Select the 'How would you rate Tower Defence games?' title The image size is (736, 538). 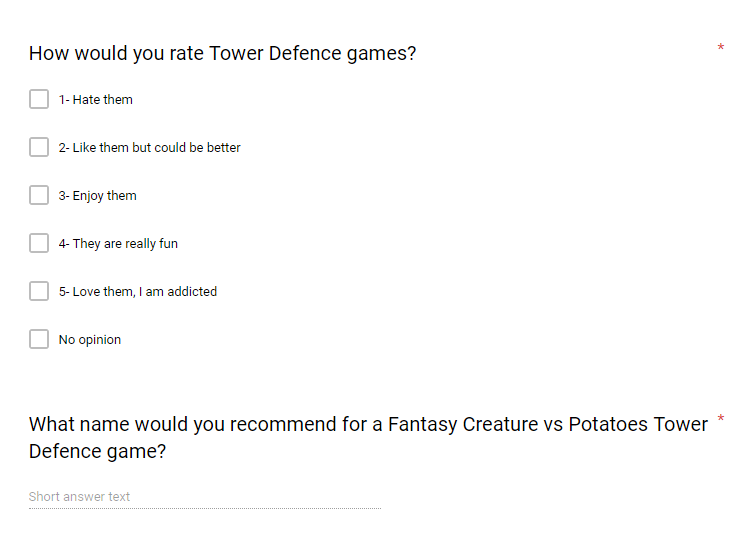pyautogui.click(x=222, y=54)
